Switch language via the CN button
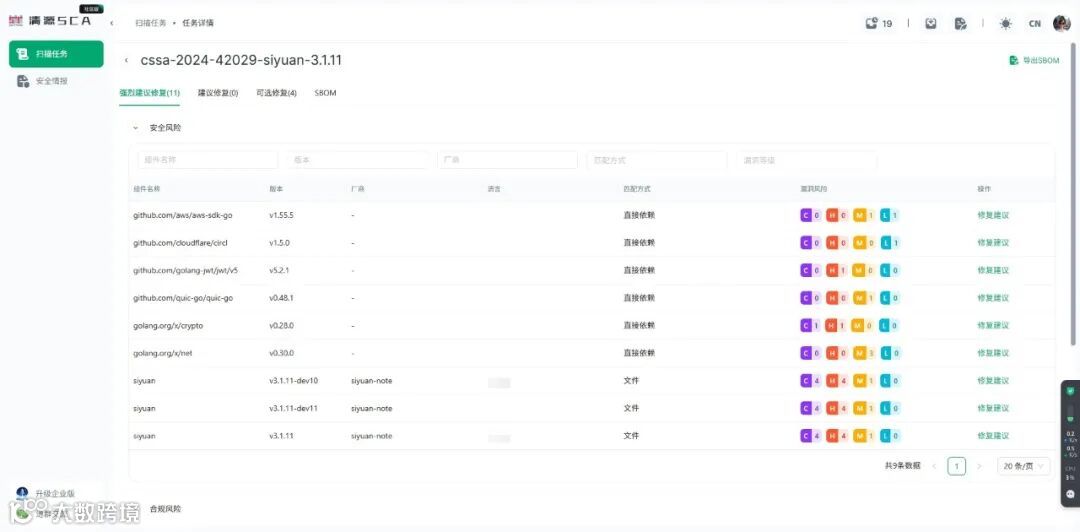1080x532 pixels. 1035,23
